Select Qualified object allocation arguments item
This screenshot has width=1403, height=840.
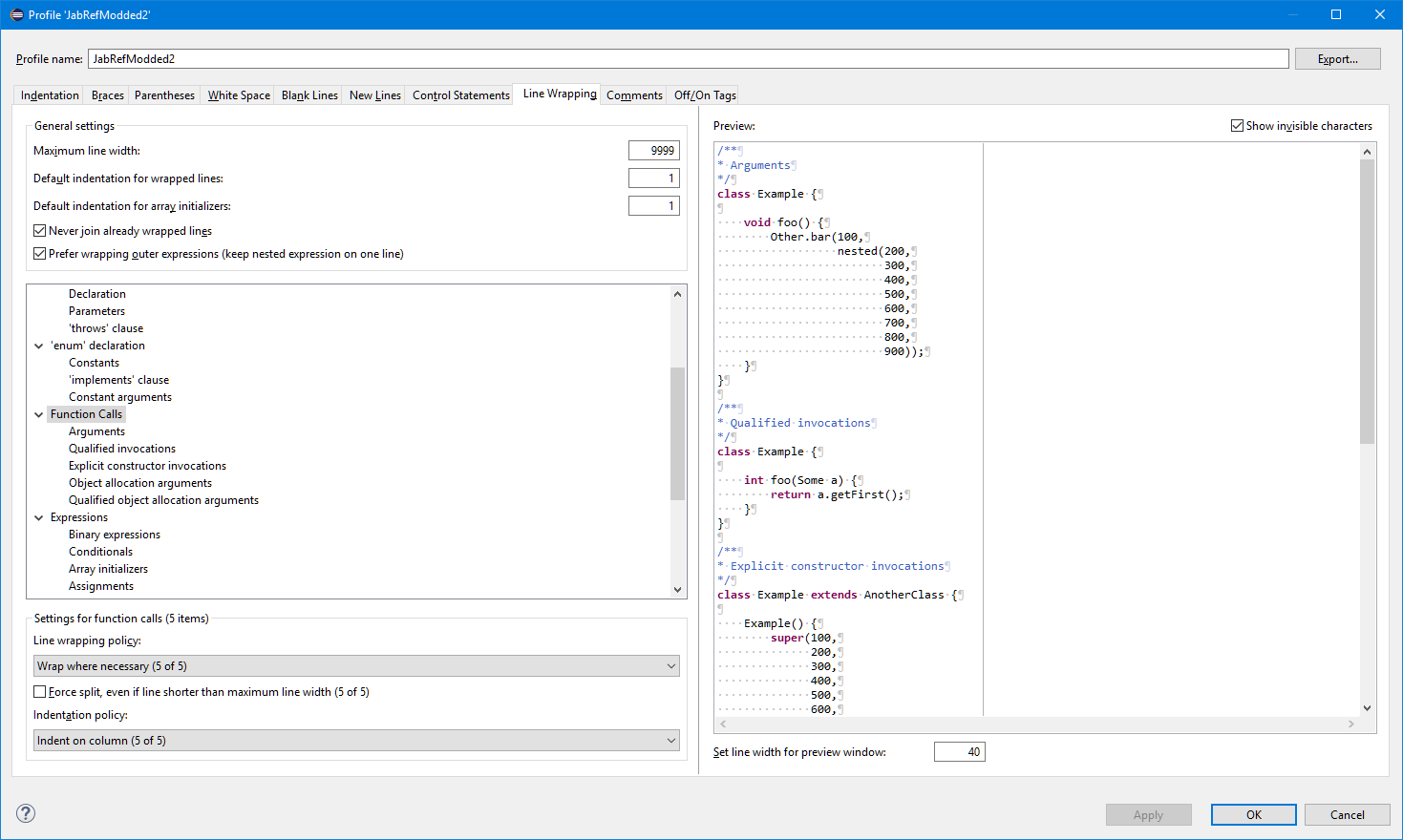163,500
